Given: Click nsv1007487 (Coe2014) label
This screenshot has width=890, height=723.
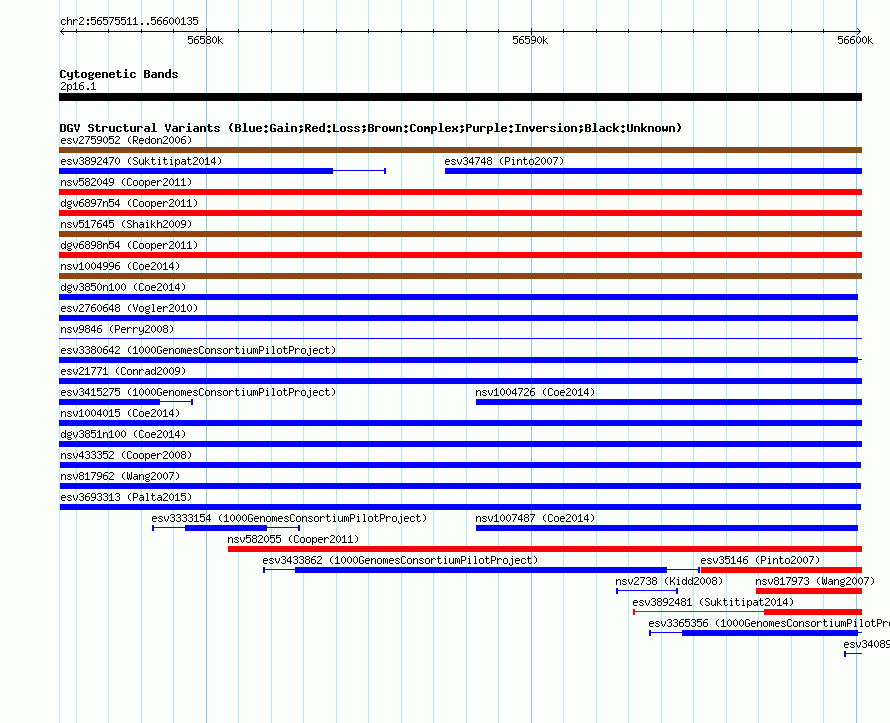Looking at the screenshot, I should [535, 518].
